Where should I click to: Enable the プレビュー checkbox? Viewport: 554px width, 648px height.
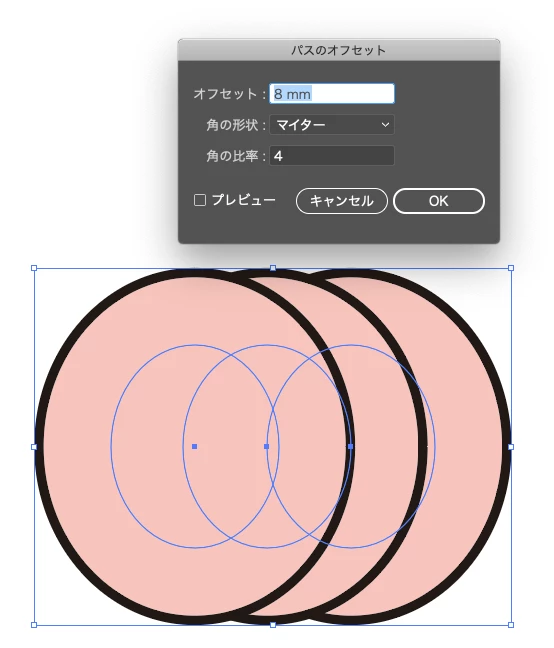coord(200,200)
